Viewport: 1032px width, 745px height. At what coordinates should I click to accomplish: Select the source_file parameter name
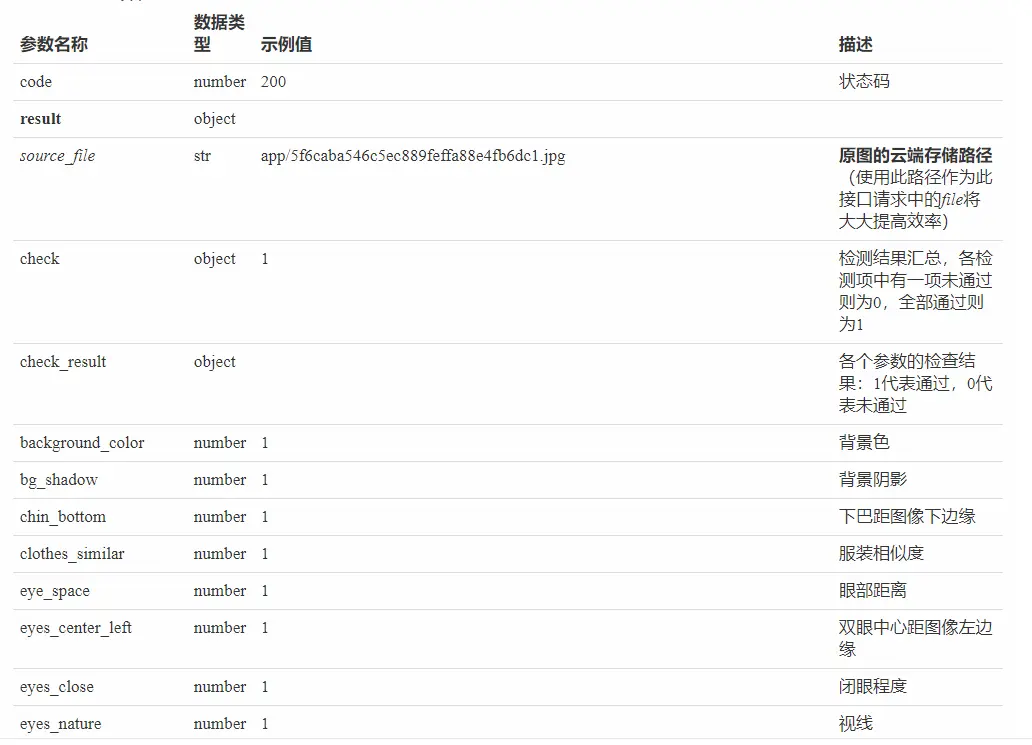point(57,156)
